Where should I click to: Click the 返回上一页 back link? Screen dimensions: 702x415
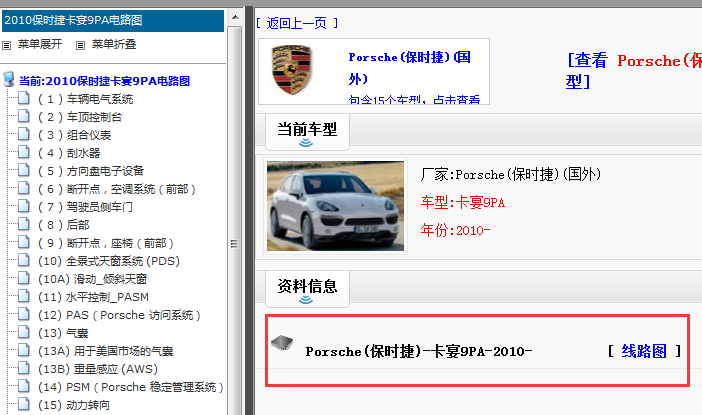[x=297, y=23]
